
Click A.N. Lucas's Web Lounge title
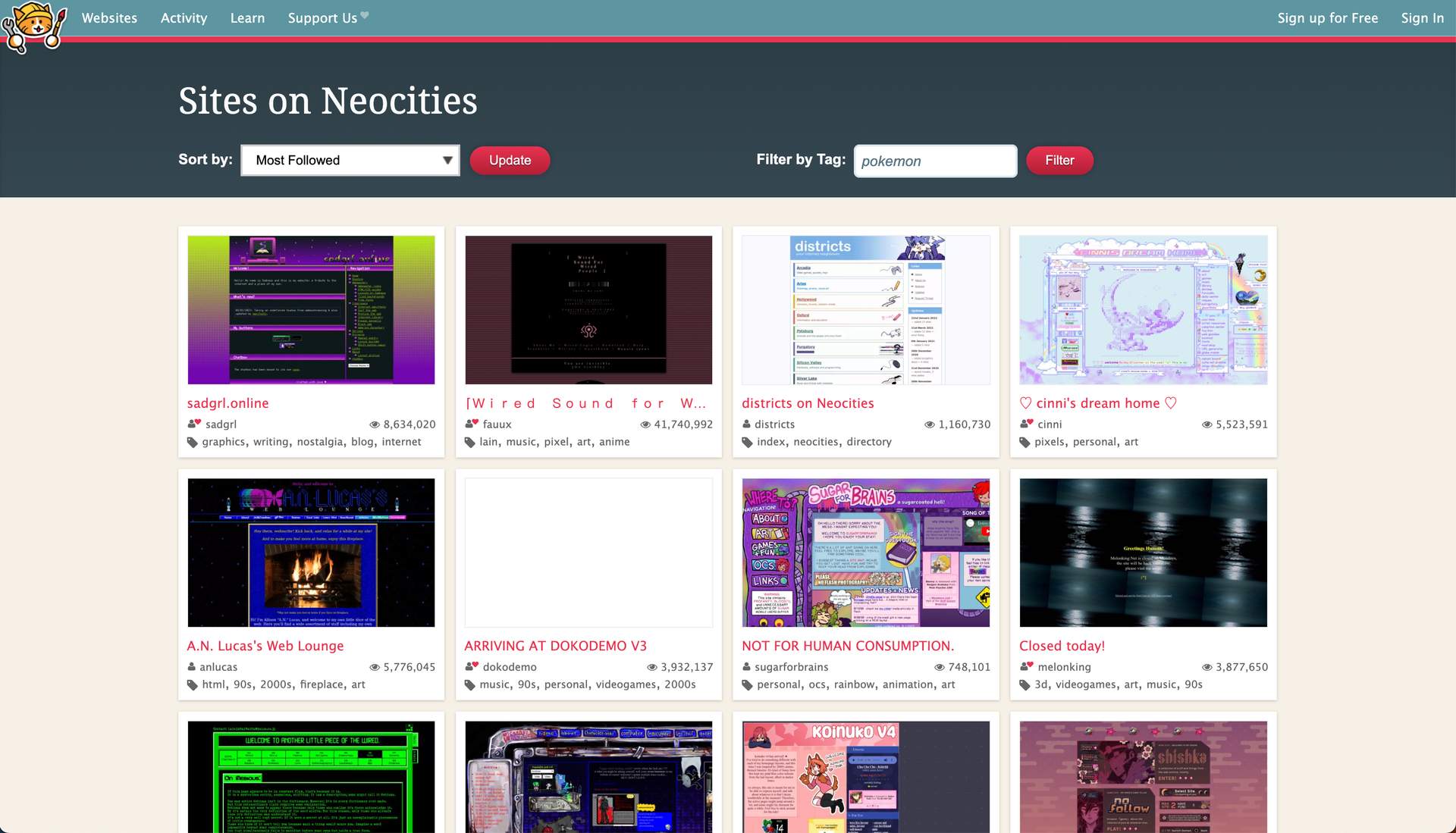pyautogui.click(x=265, y=646)
